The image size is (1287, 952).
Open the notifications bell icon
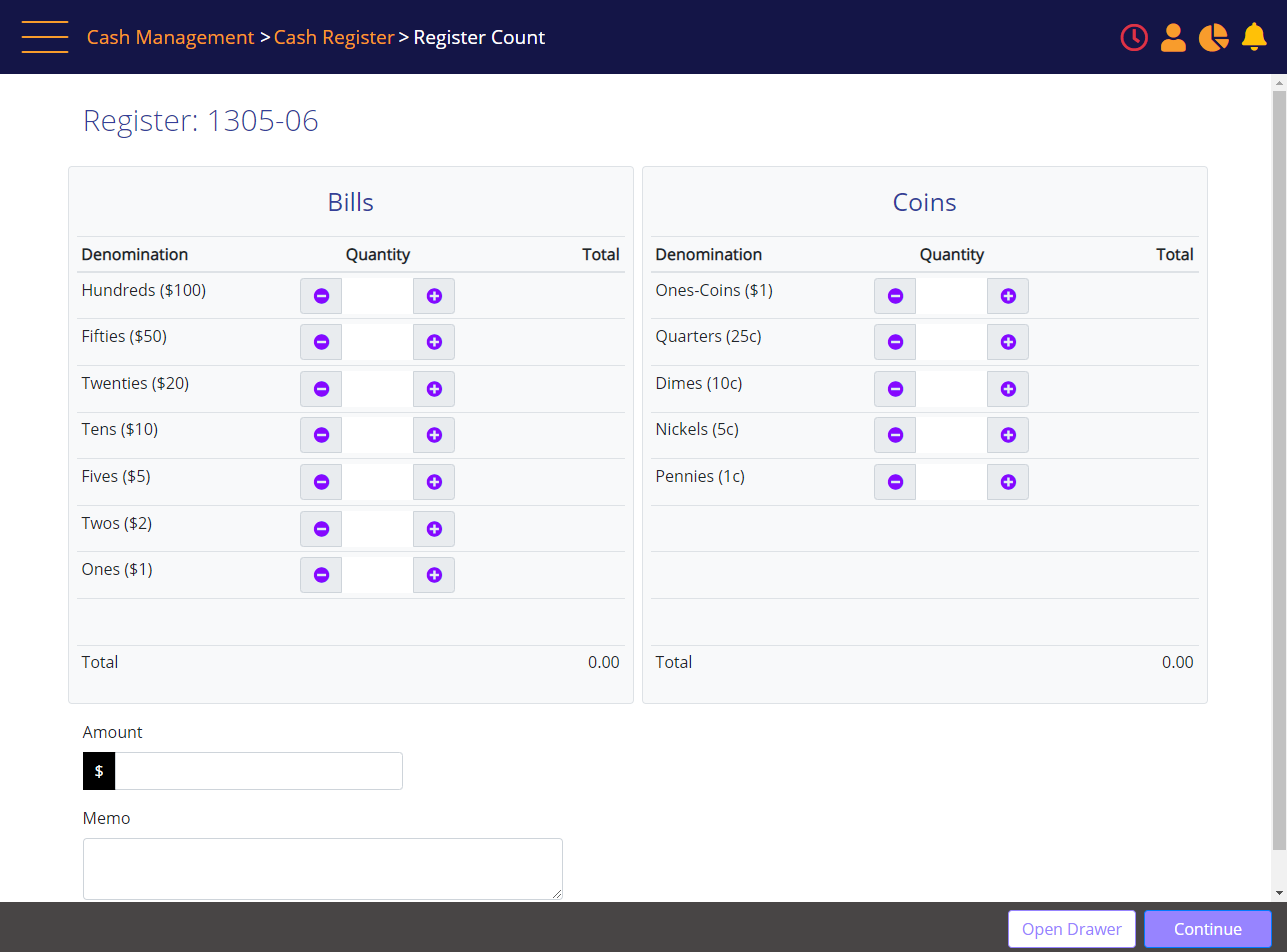point(1254,37)
